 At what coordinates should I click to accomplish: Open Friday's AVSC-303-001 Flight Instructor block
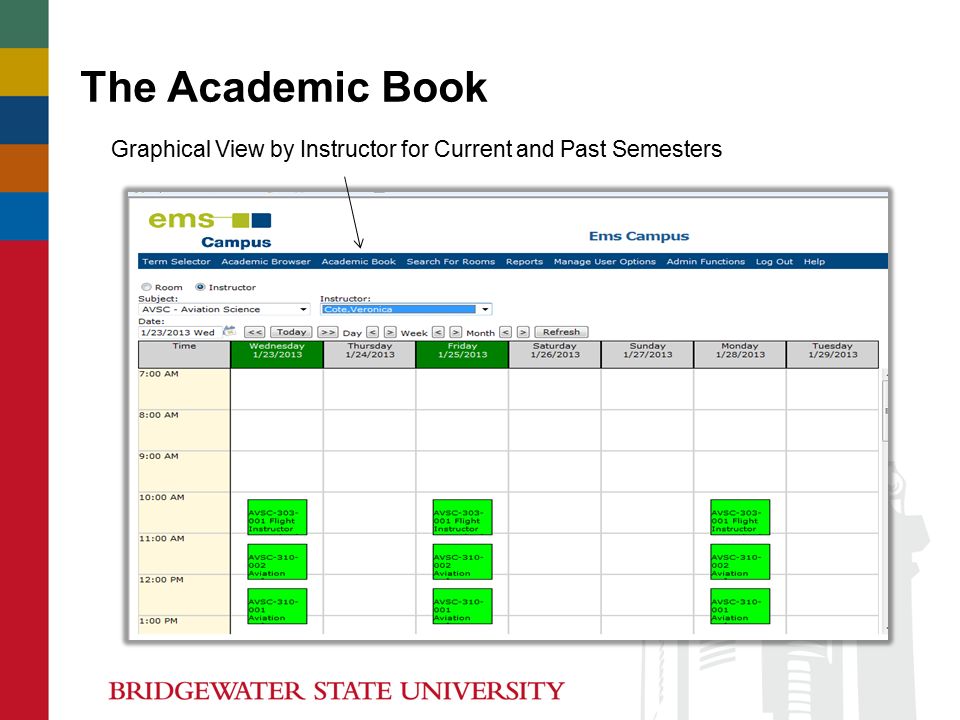[x=462, y=517]
